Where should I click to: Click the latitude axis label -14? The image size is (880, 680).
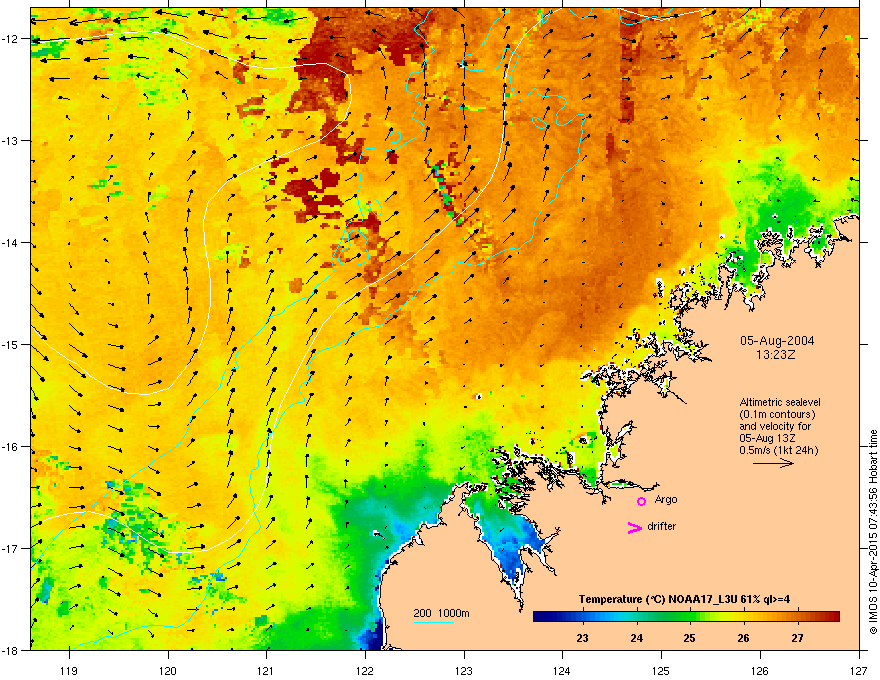coord(11,242)
